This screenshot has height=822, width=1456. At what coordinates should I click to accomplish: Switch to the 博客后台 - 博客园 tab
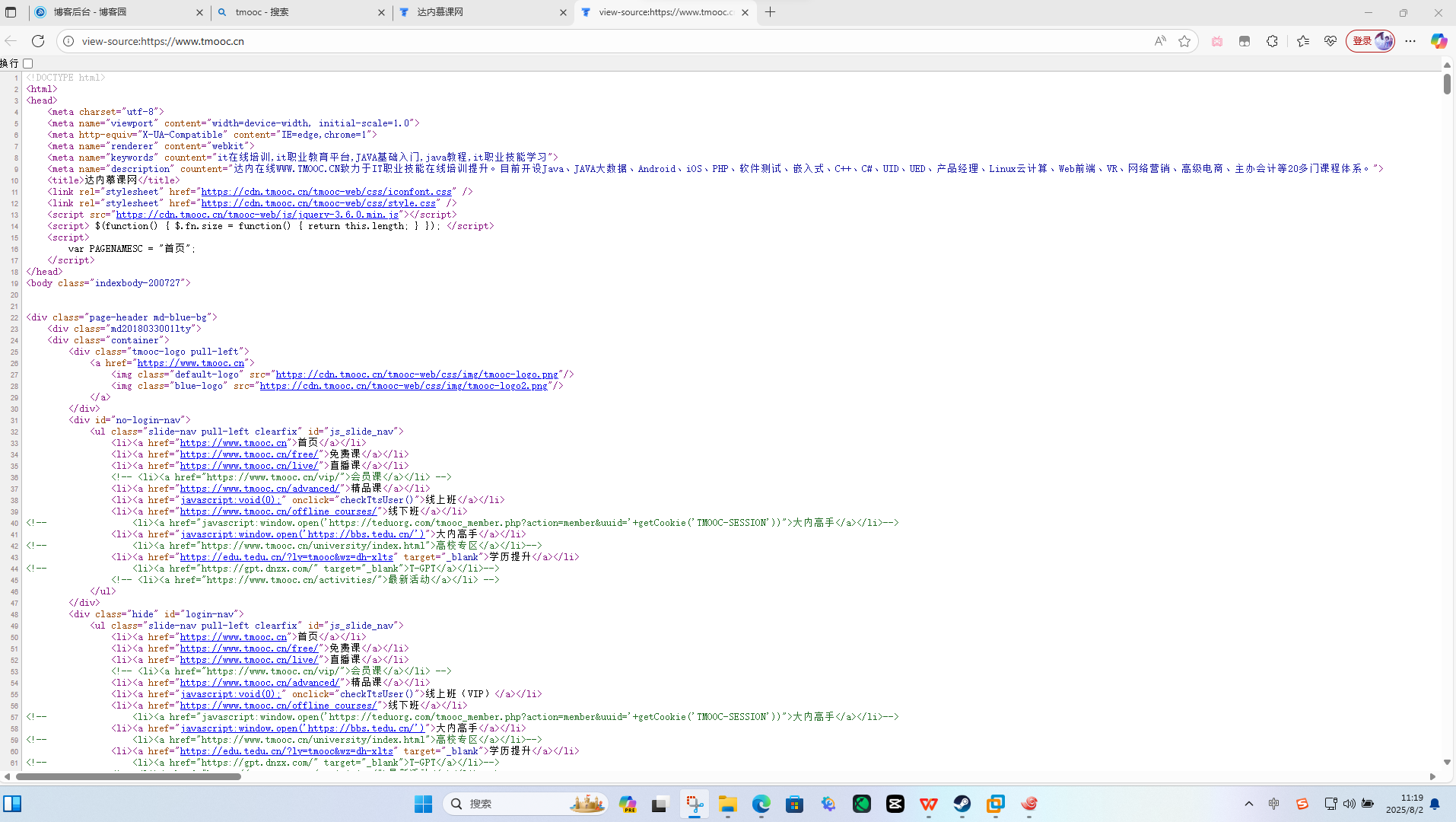119,12
